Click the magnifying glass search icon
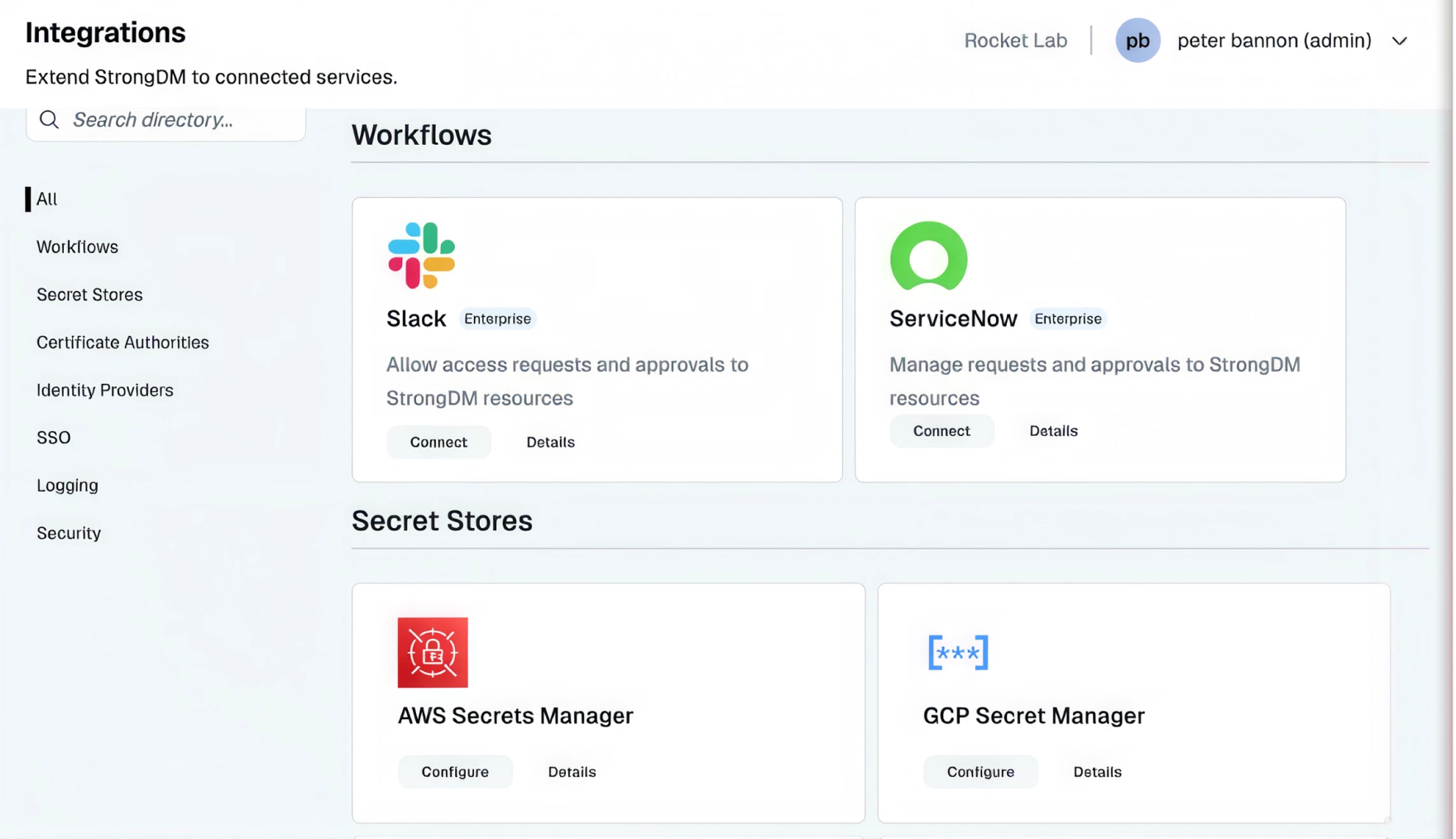1456x839 pixels. [x=50, y=120]
